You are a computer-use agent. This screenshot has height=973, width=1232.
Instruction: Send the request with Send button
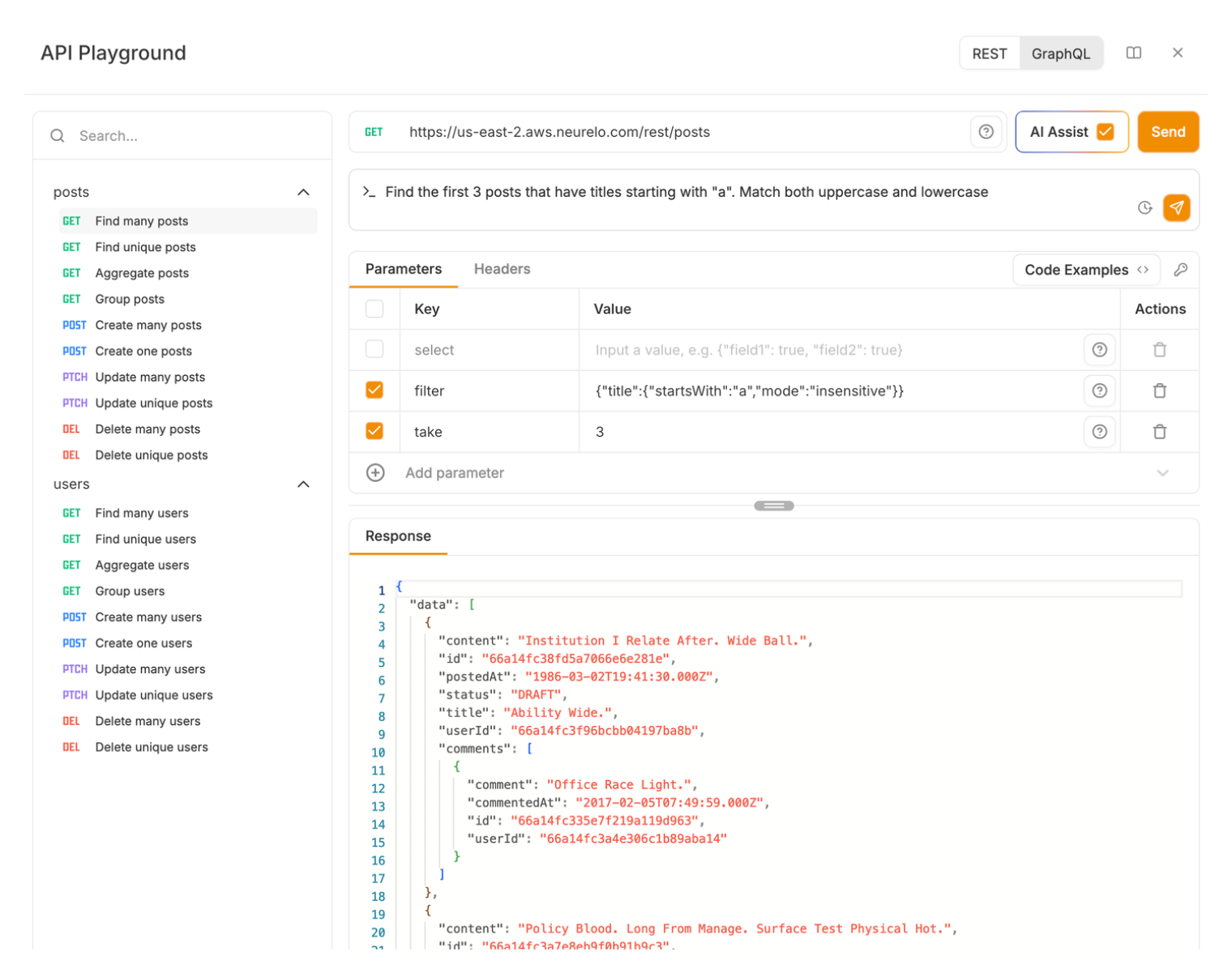pyautogui.click(x=1168, y=132)
